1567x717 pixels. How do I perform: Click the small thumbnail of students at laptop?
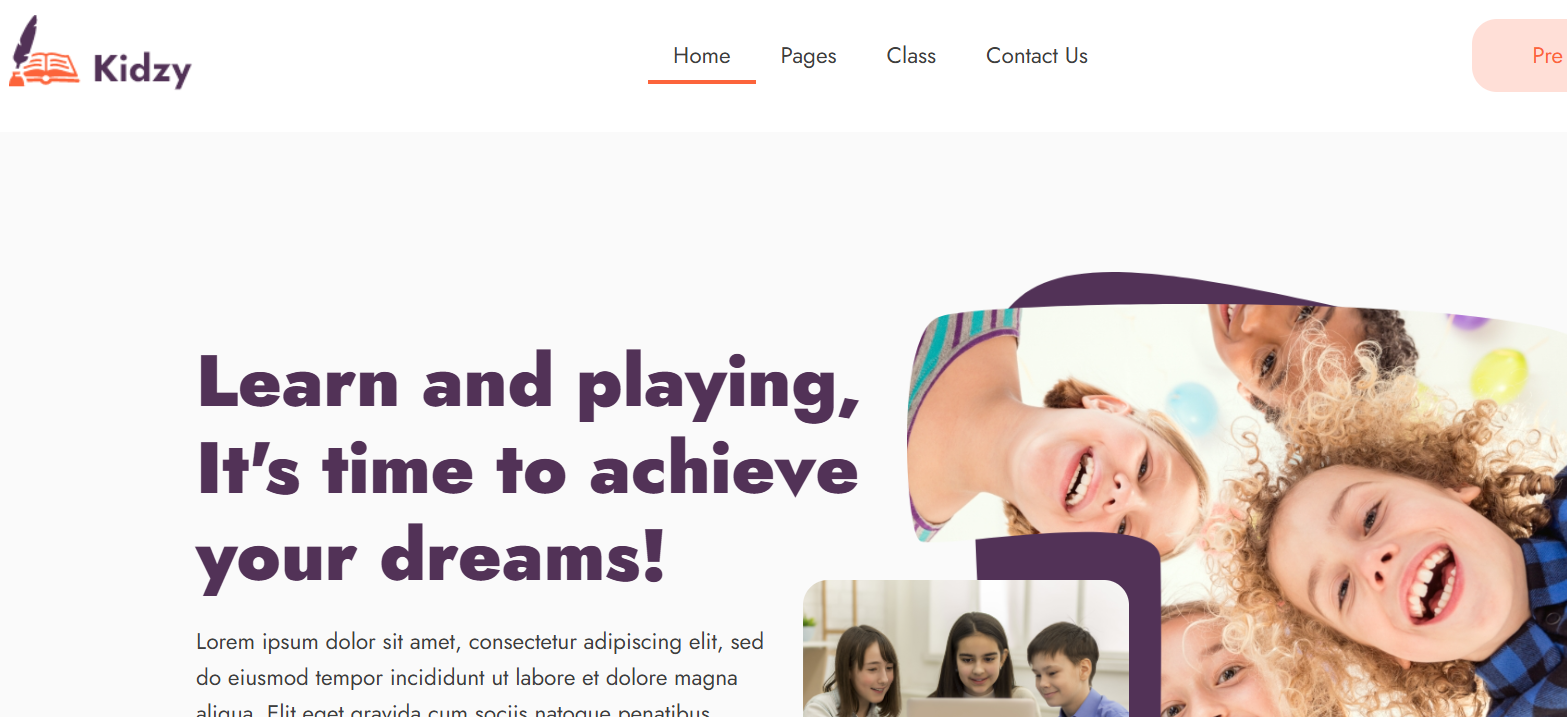click(x=966, y=648)
